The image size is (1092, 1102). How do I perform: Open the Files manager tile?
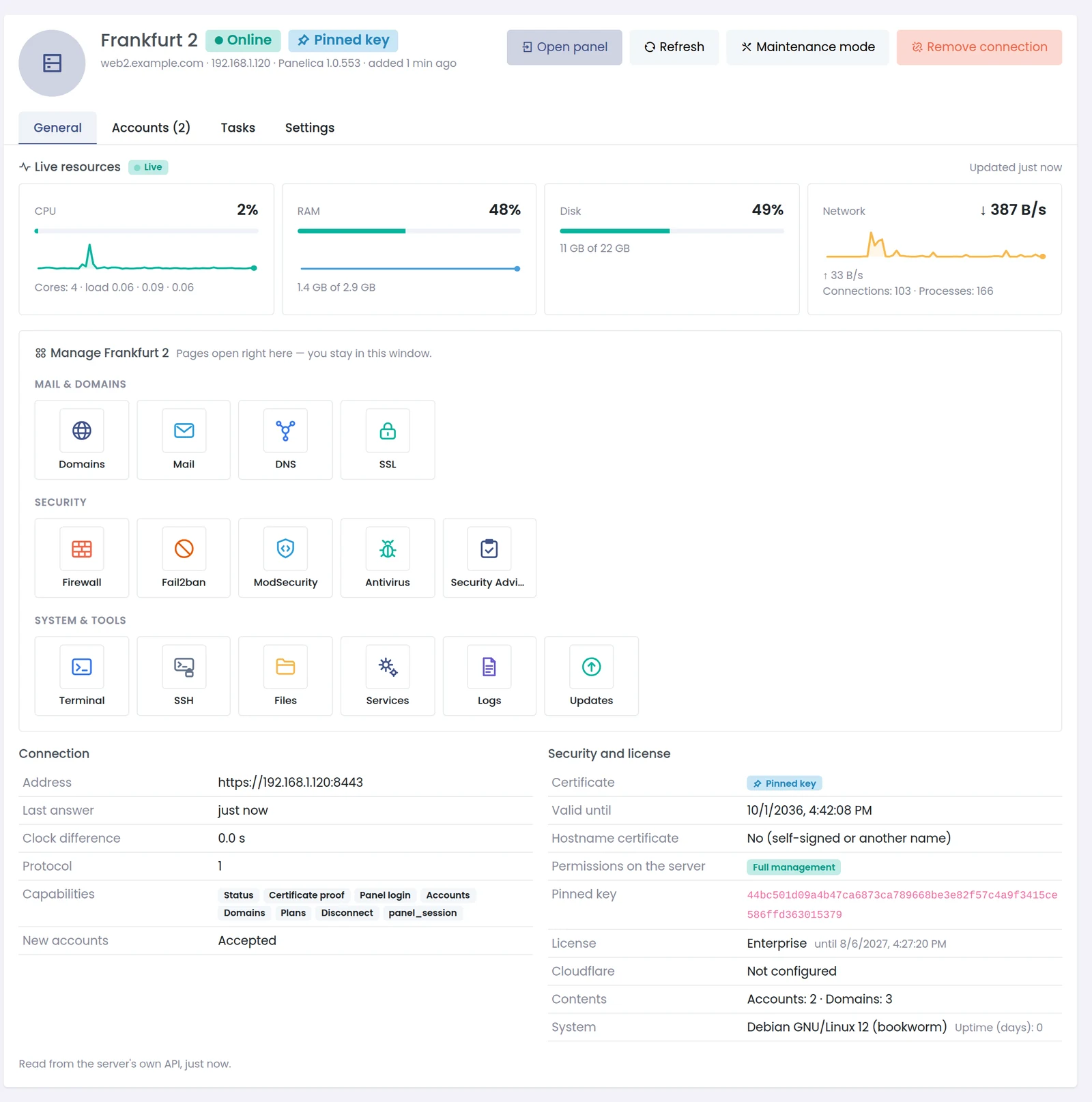pos(285,676)
